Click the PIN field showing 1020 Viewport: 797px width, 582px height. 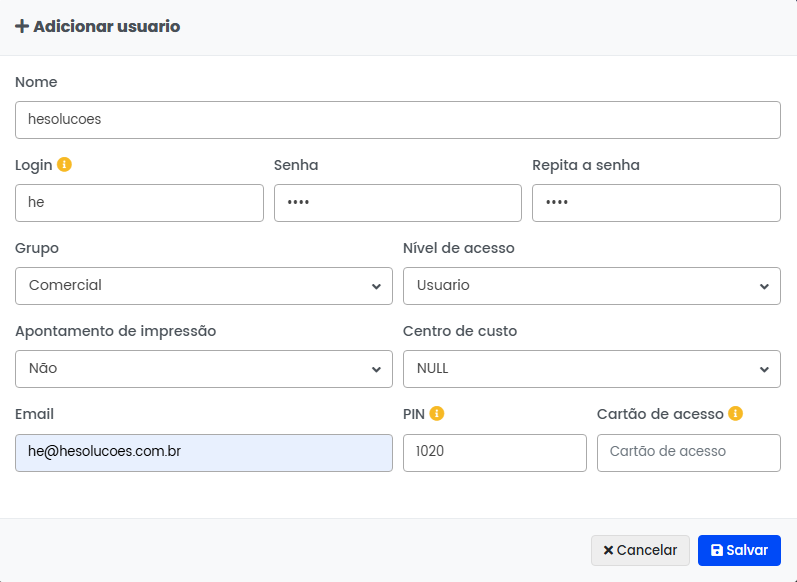(x=494, y=452)
